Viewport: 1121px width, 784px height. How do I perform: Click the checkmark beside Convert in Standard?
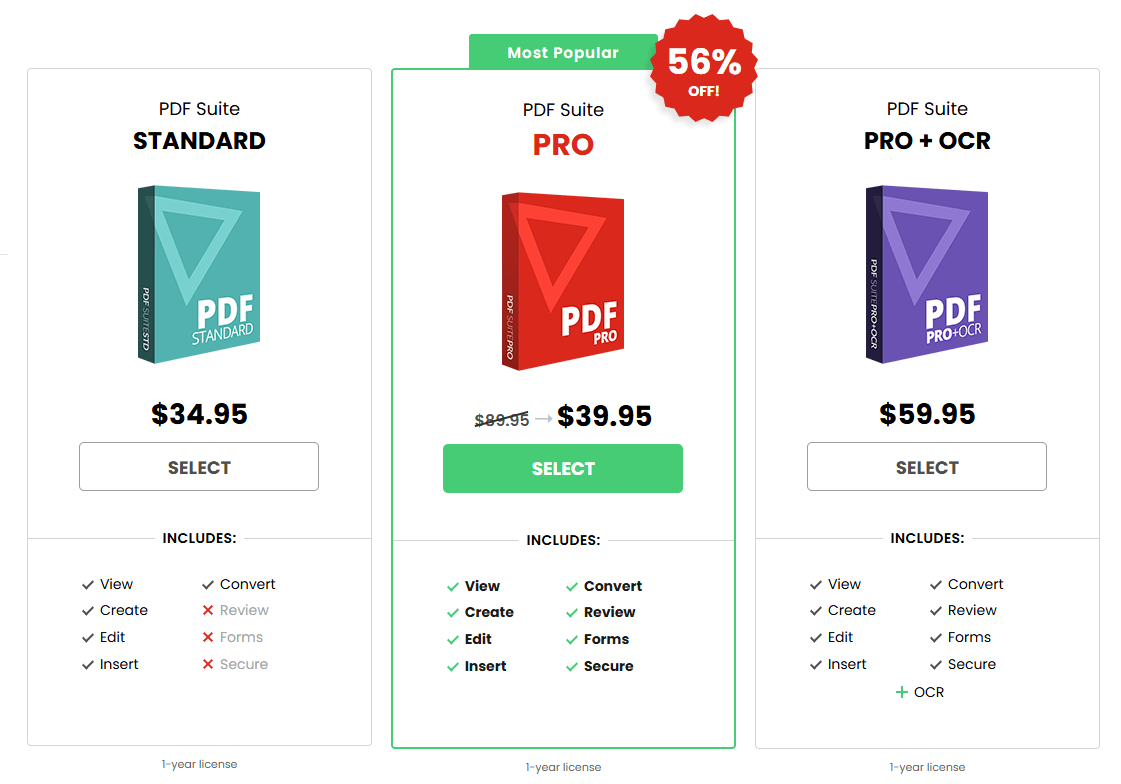pyautogui.click(x=208, y=585)
